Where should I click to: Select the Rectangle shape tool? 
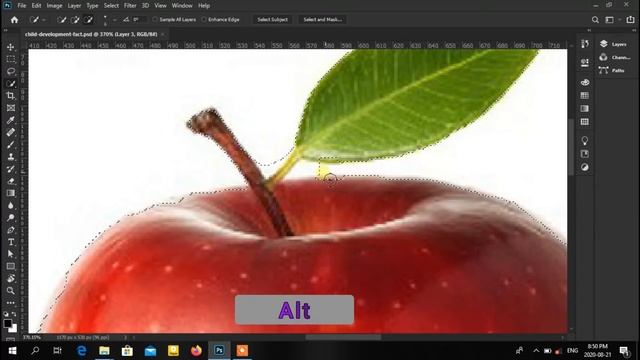click(11, 266)
